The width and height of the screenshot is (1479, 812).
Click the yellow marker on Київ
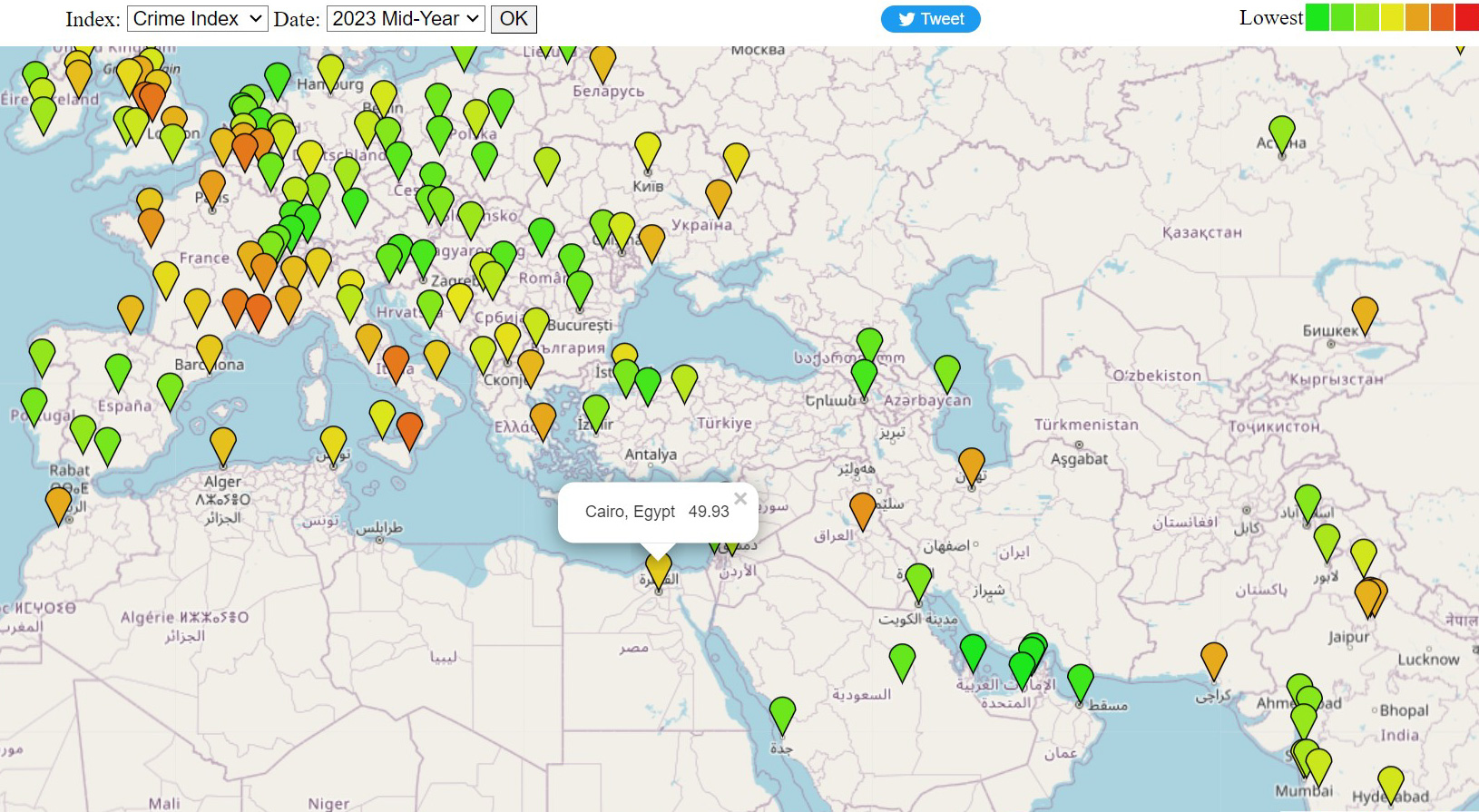click(x=647, y=150)
